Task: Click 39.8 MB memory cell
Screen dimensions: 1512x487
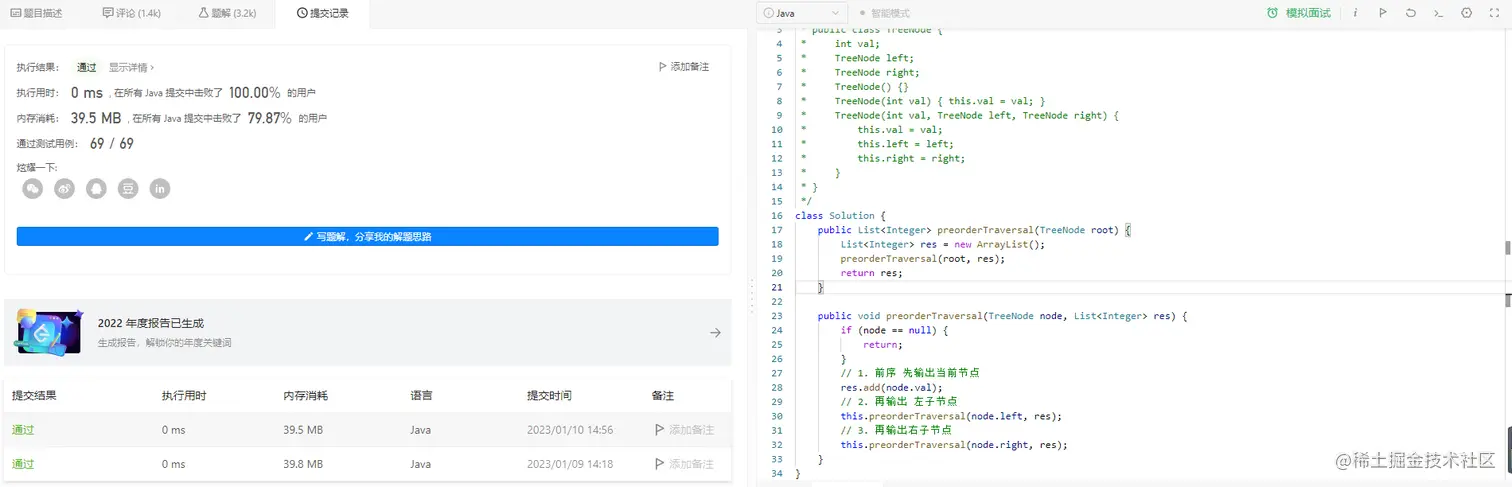Action: click(303, 464)
